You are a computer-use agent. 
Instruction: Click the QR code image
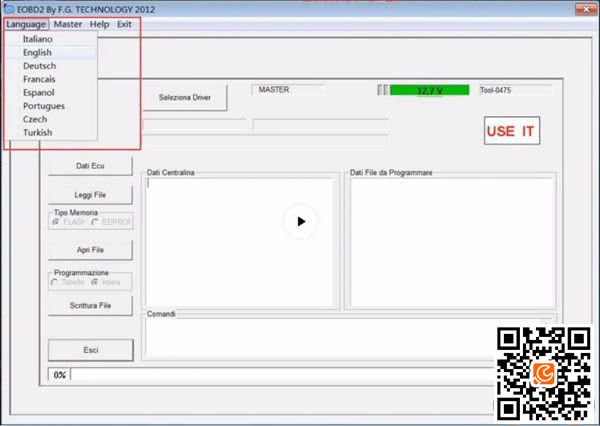543,373
